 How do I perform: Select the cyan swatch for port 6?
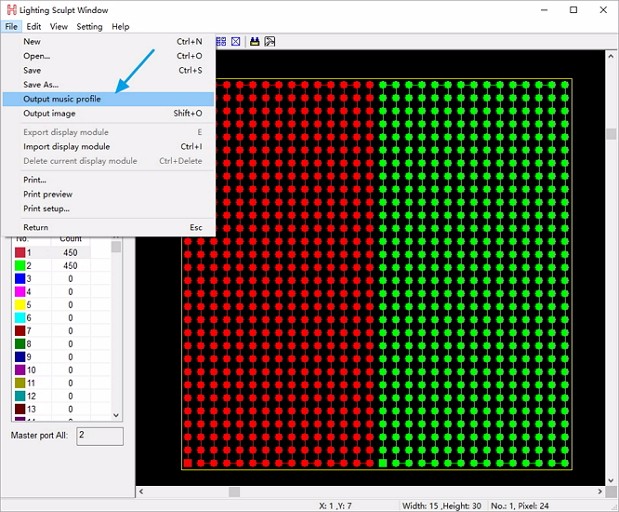20,317
